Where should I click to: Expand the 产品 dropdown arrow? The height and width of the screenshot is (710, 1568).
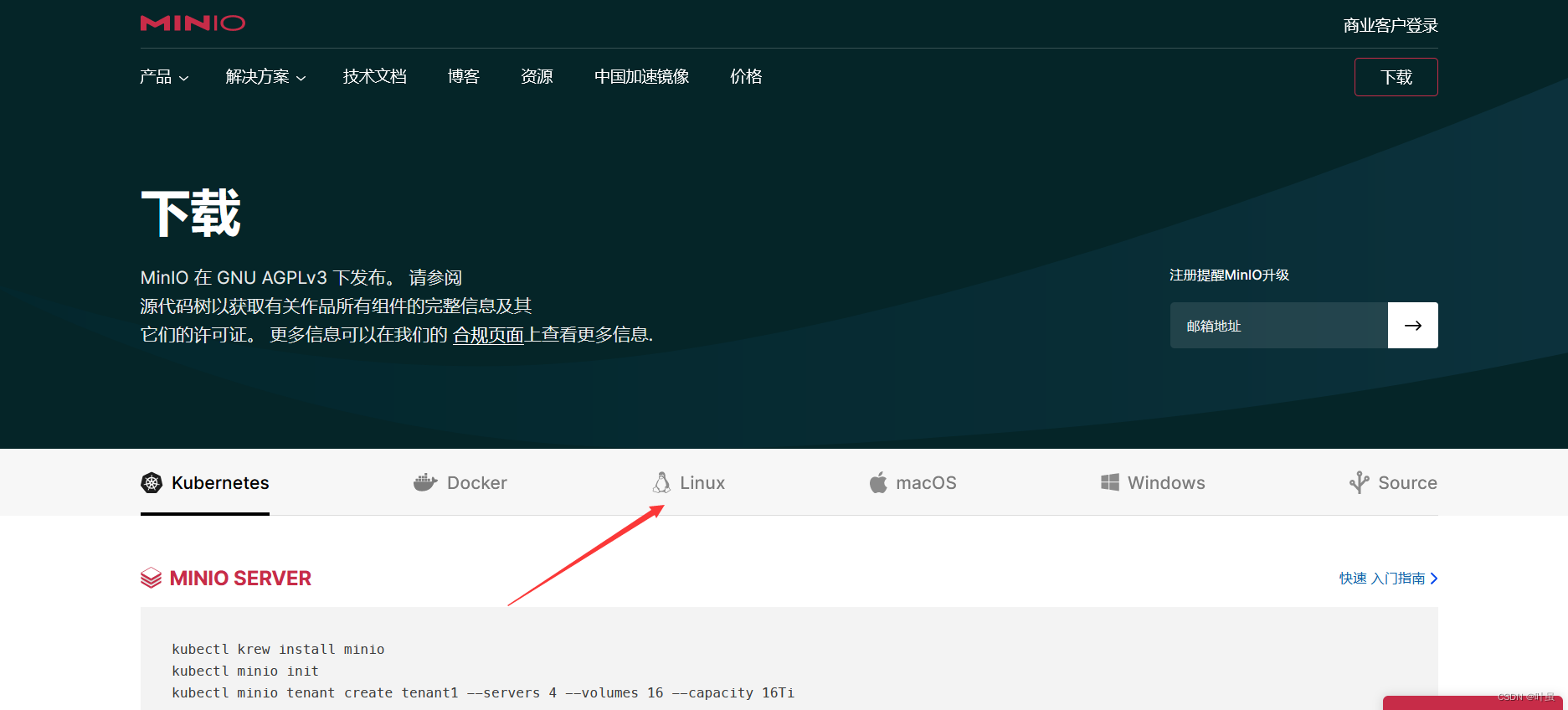[x=184, y=78]
